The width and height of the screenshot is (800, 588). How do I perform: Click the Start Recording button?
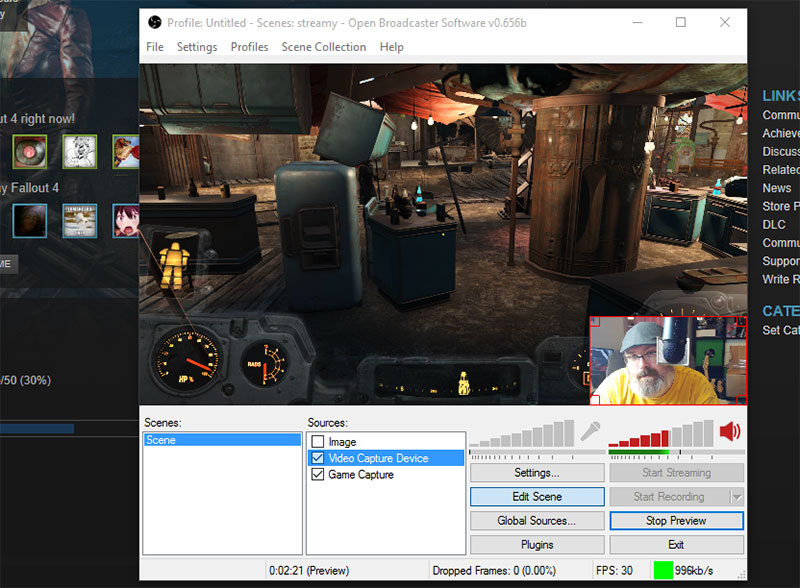670,497
